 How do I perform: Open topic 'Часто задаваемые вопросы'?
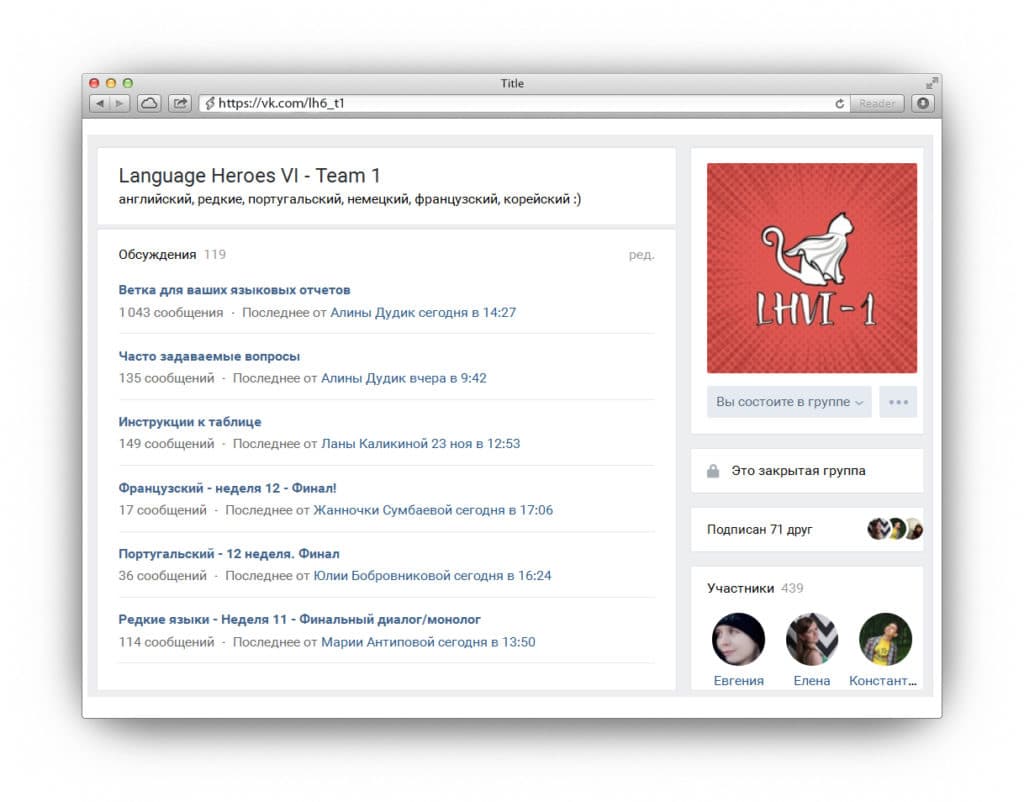point(209,356)
